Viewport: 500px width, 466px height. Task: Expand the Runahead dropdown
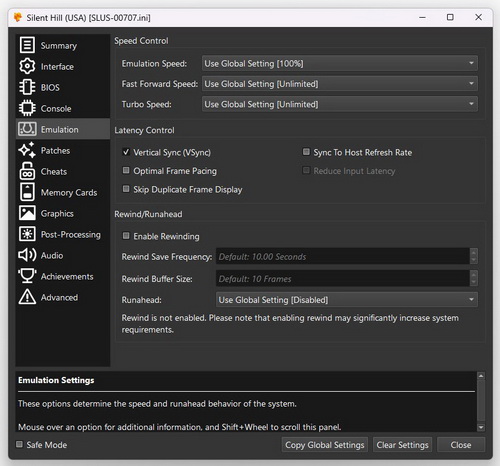(x=347, y=300)
